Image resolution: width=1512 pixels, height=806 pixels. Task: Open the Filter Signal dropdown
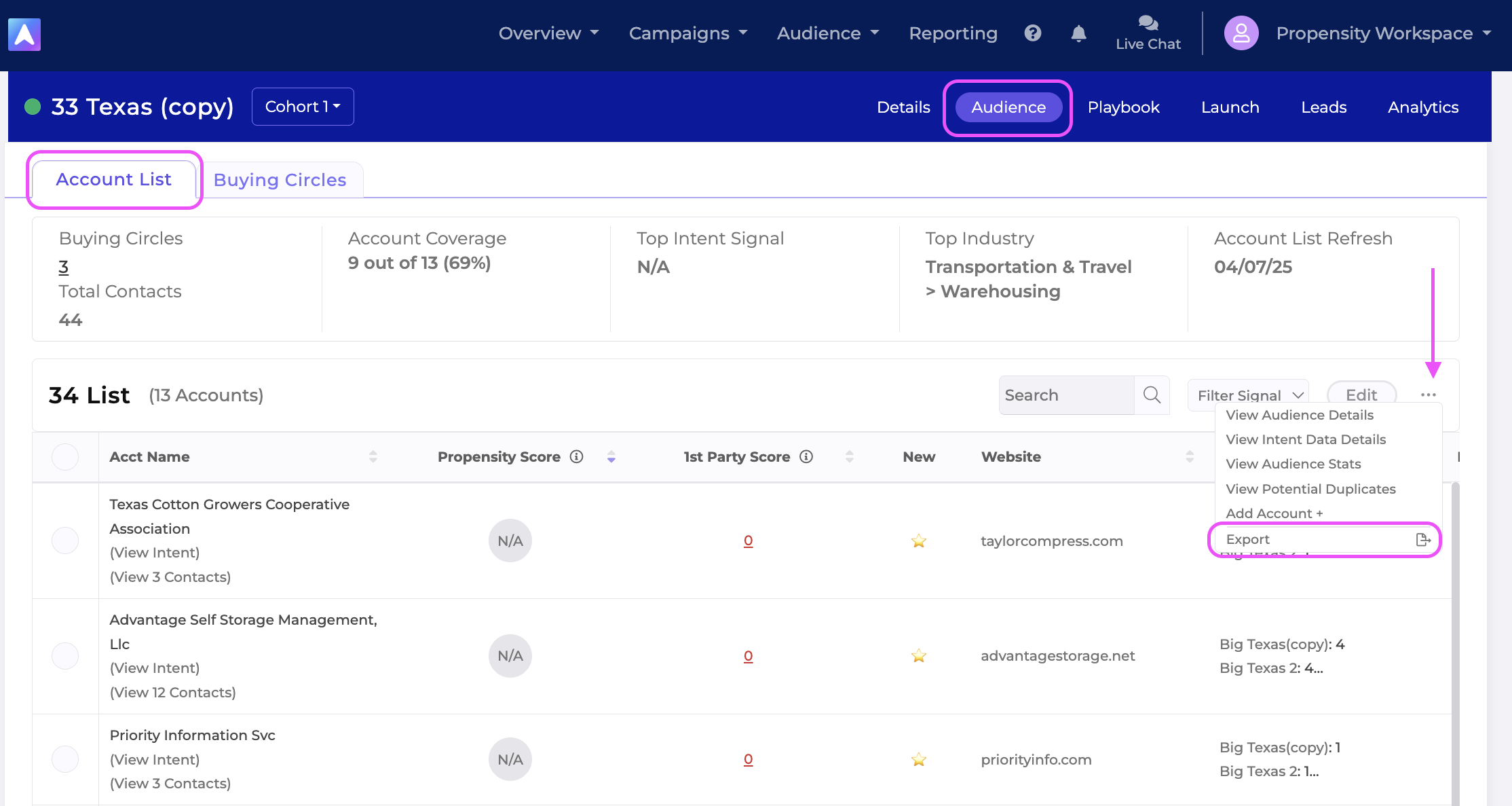[1248, 395]
